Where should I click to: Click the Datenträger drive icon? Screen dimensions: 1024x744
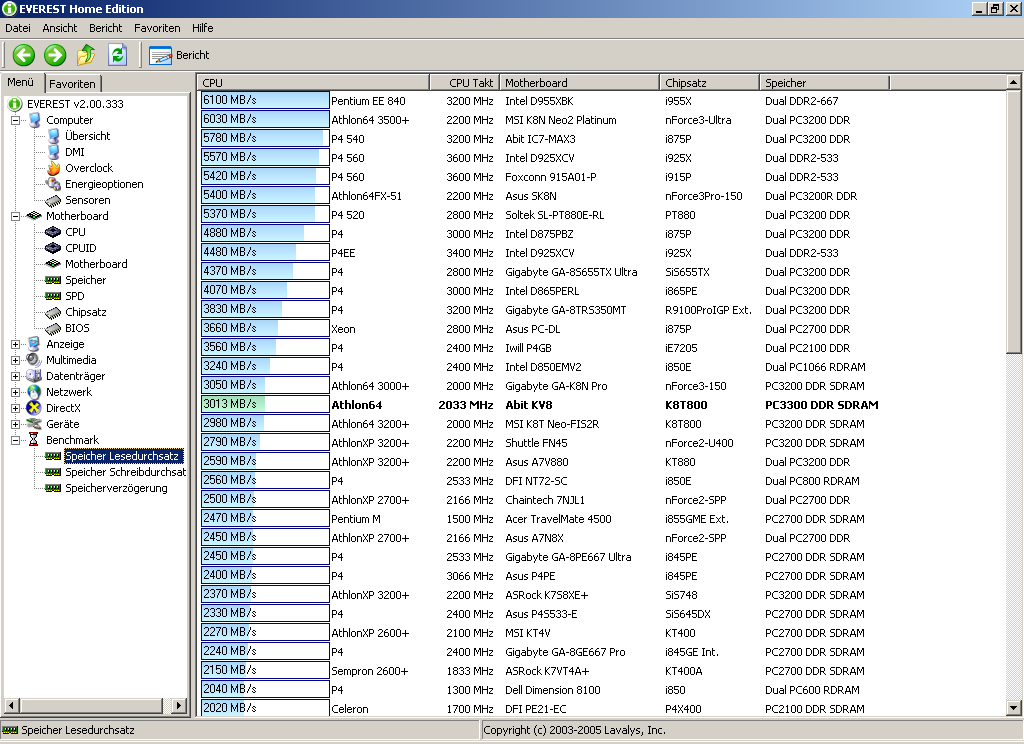coord(34,376)
